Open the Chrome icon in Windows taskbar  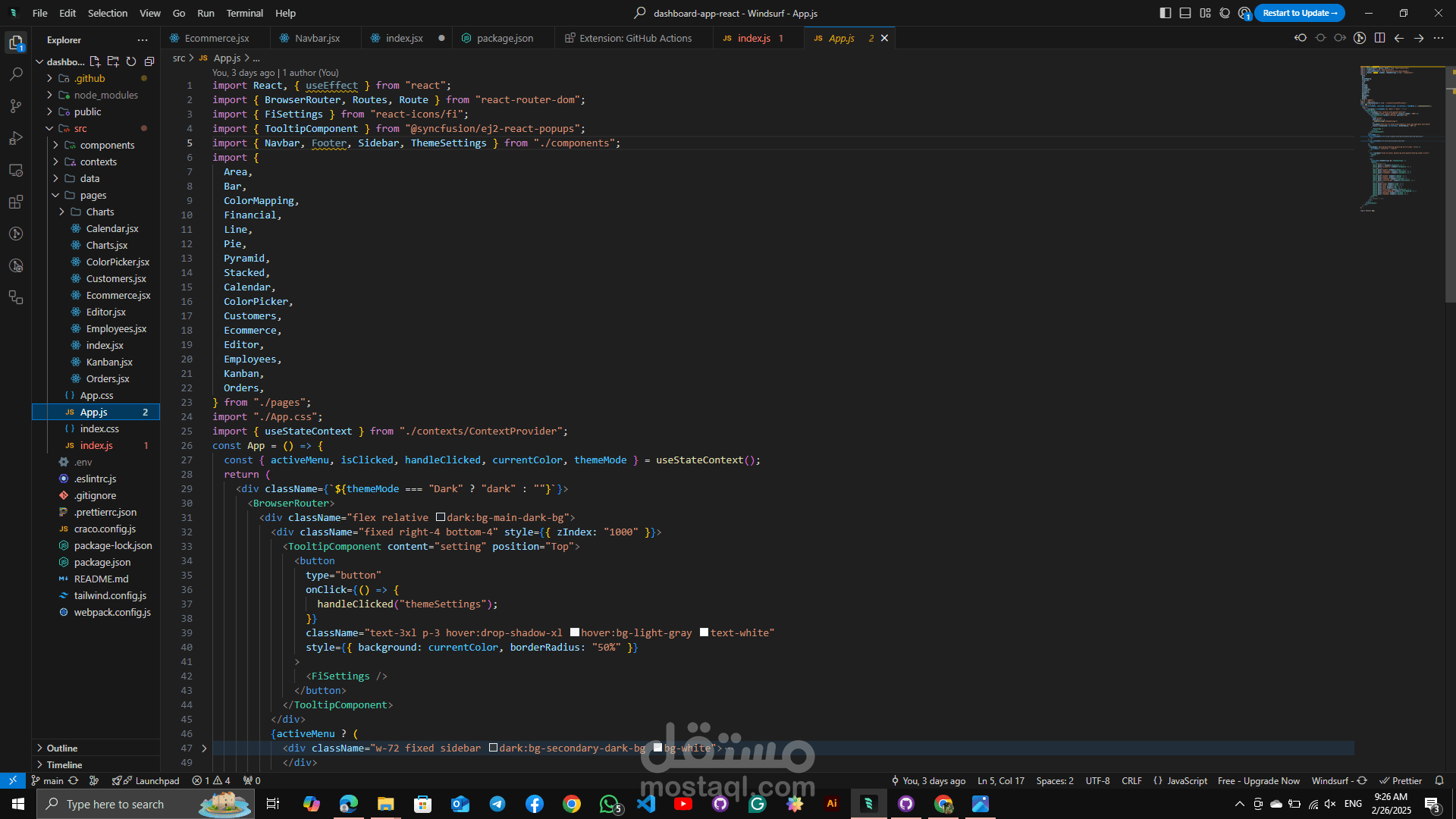tap(572, 804)
